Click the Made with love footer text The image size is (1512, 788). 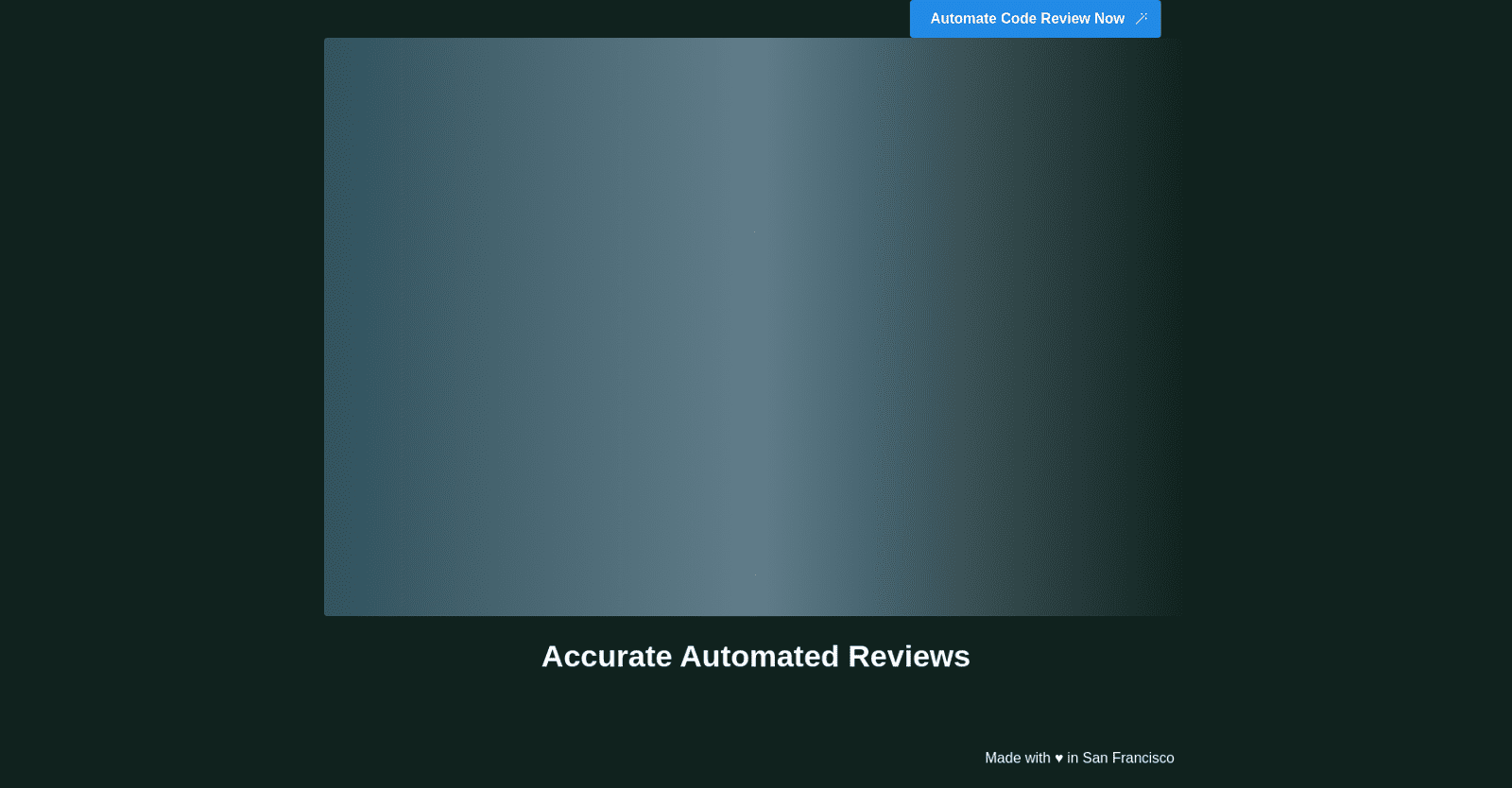tap(1079, 758)
